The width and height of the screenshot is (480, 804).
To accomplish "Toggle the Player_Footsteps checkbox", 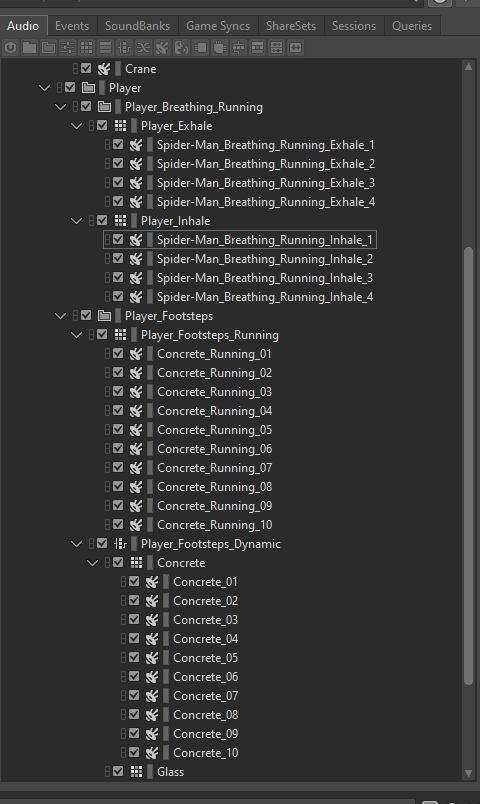I will tap(86, 315).
